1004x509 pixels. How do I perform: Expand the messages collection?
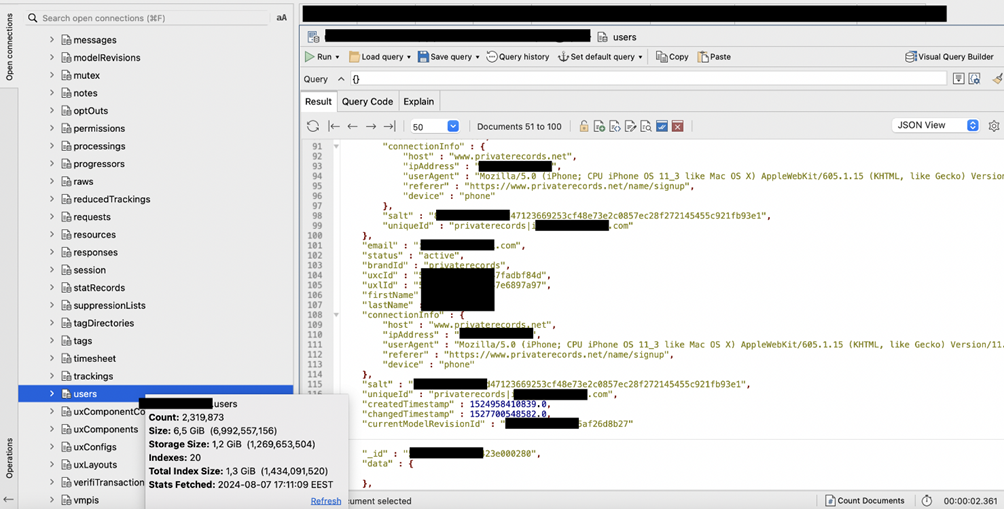[x=52, y=40]
